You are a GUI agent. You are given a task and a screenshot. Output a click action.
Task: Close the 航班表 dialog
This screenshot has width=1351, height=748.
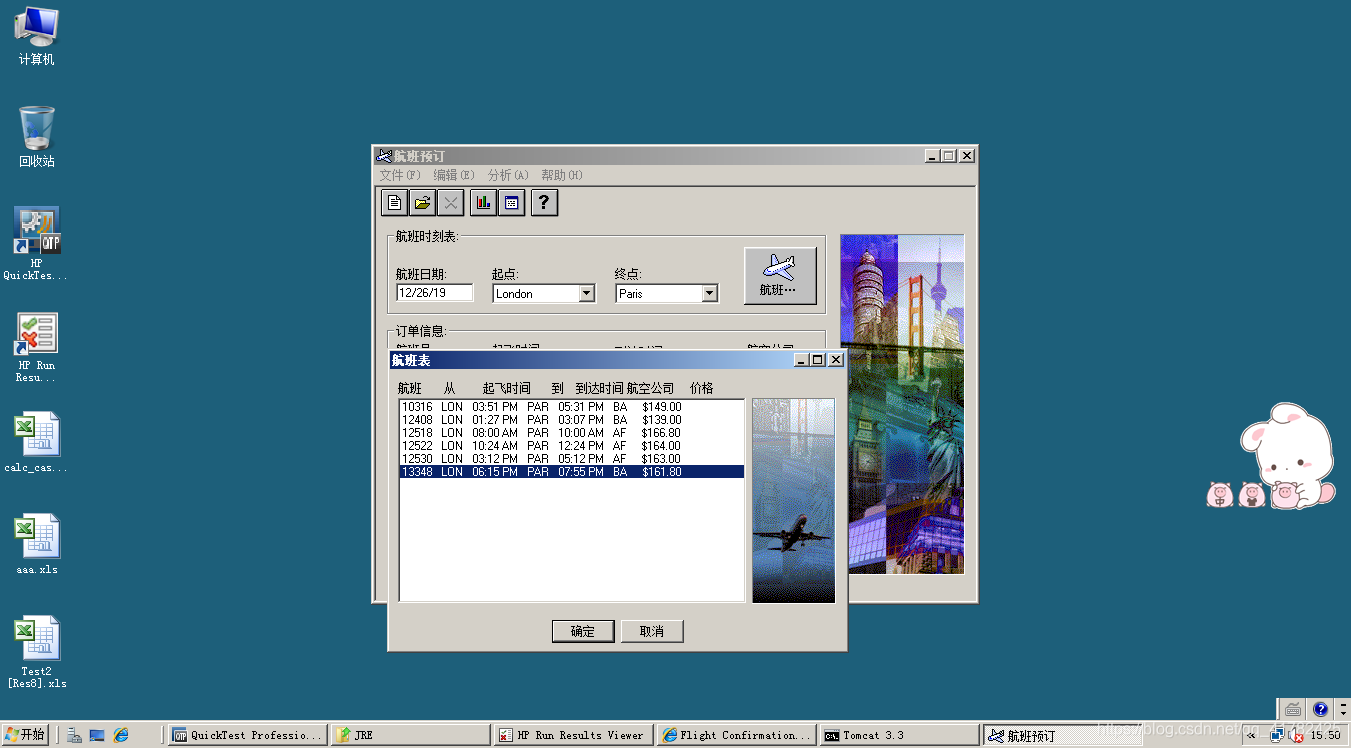pos(836,360)
